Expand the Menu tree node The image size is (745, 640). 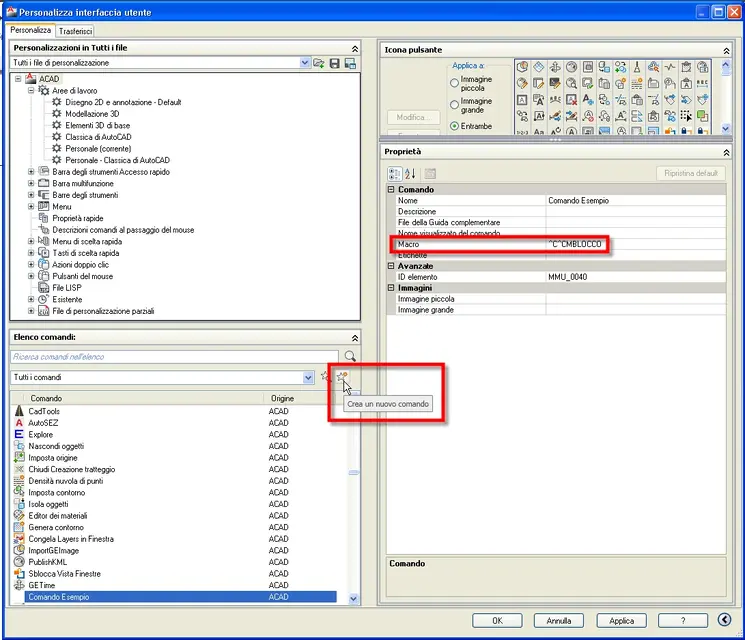click(31, 206)
